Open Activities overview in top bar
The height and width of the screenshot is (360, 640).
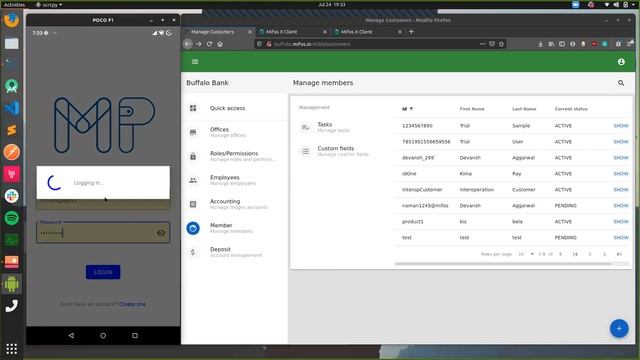14,4
